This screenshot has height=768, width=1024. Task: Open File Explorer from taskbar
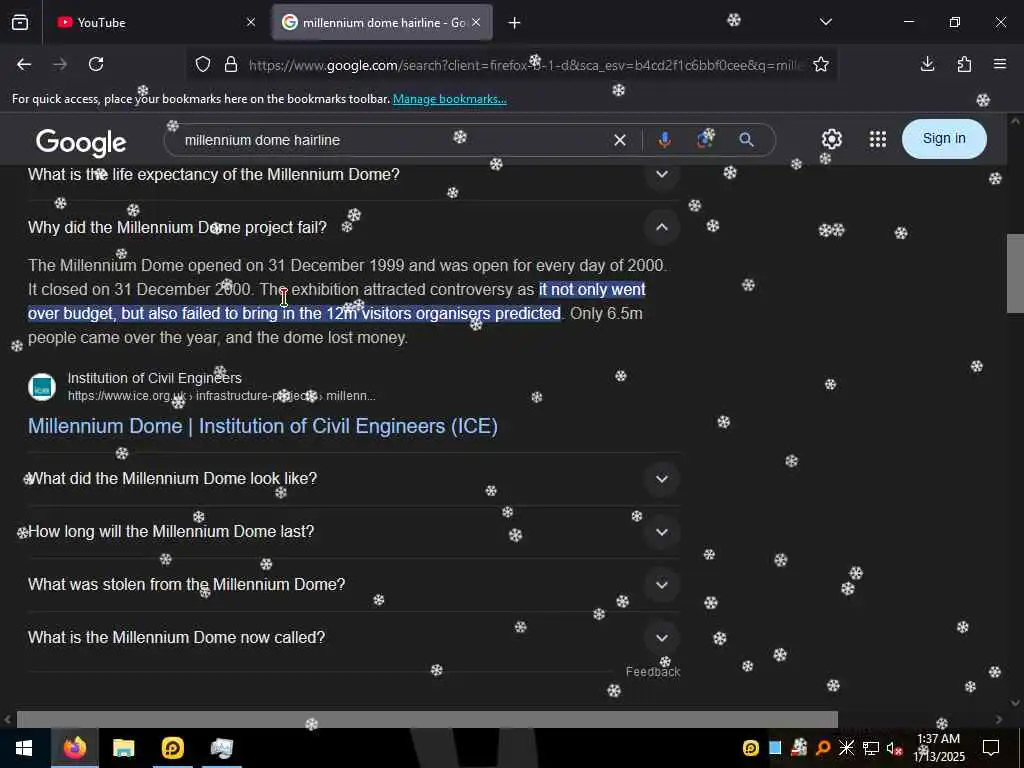click(x=123, y=748)
